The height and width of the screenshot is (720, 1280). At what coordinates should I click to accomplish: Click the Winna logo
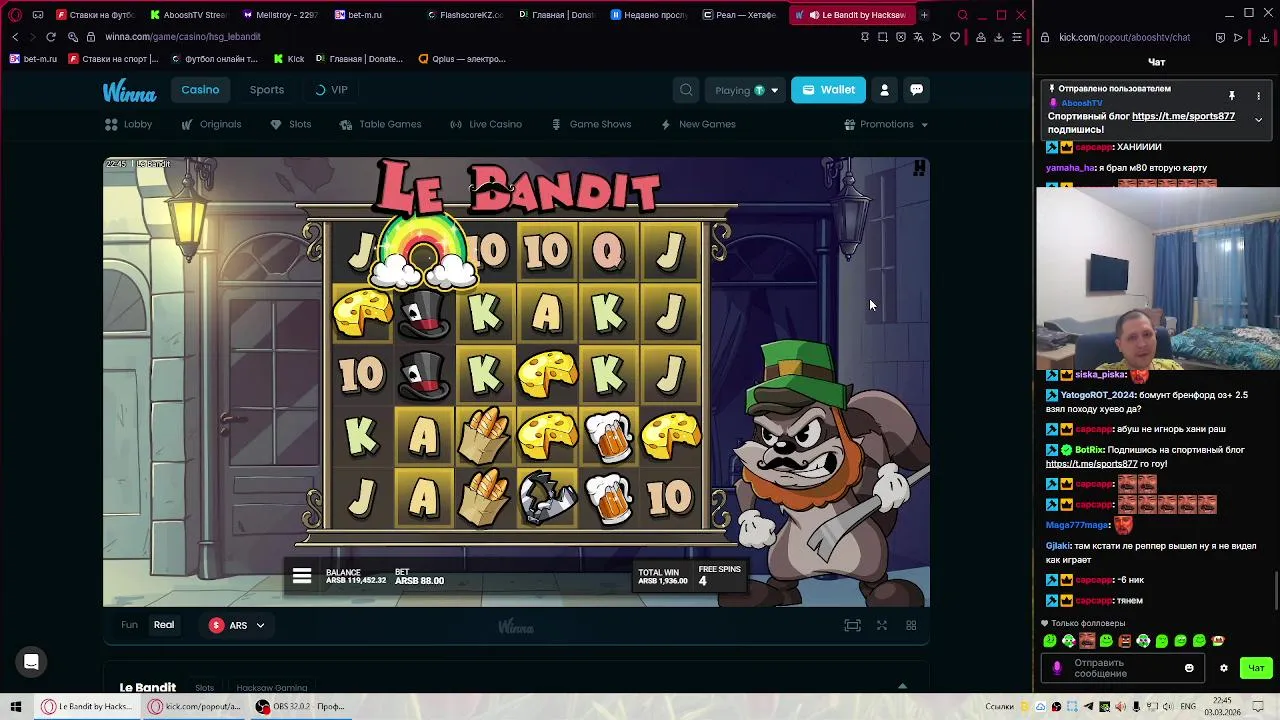click(x=129, y=91)
